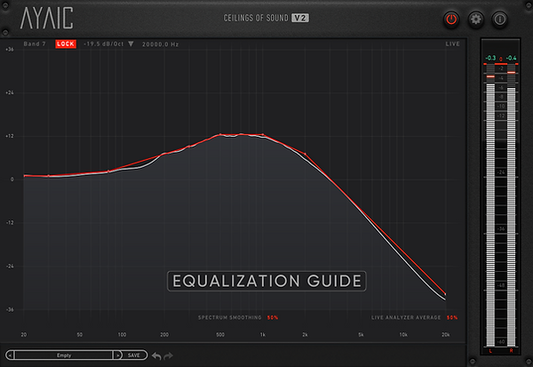Image resolution: width=533 pixels, height=367 pixels.
Task: Click the AYAIC logo
Action: 47,18
